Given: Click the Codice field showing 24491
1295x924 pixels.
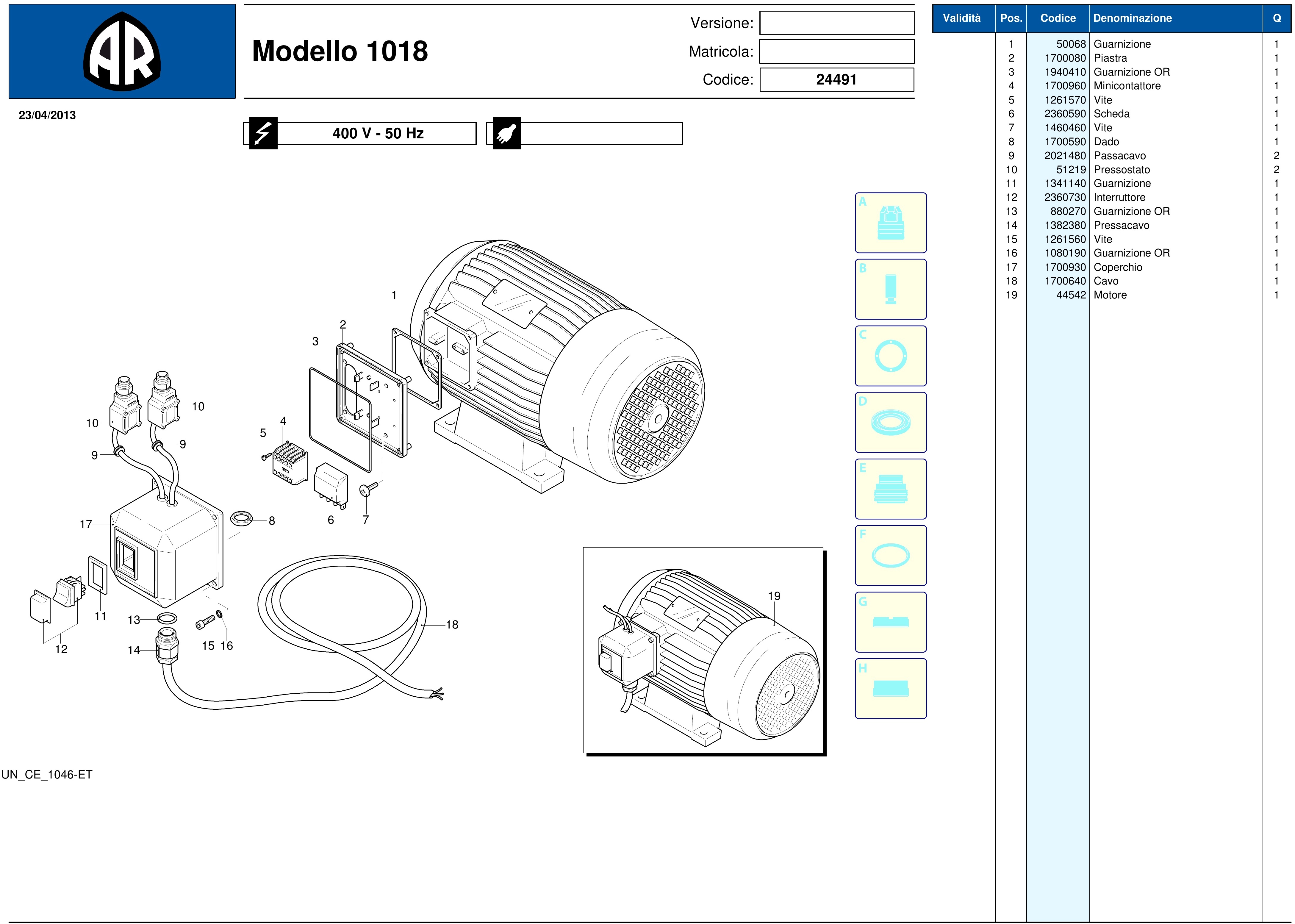Looking at the screenshot, I should [x=836, y=80].
